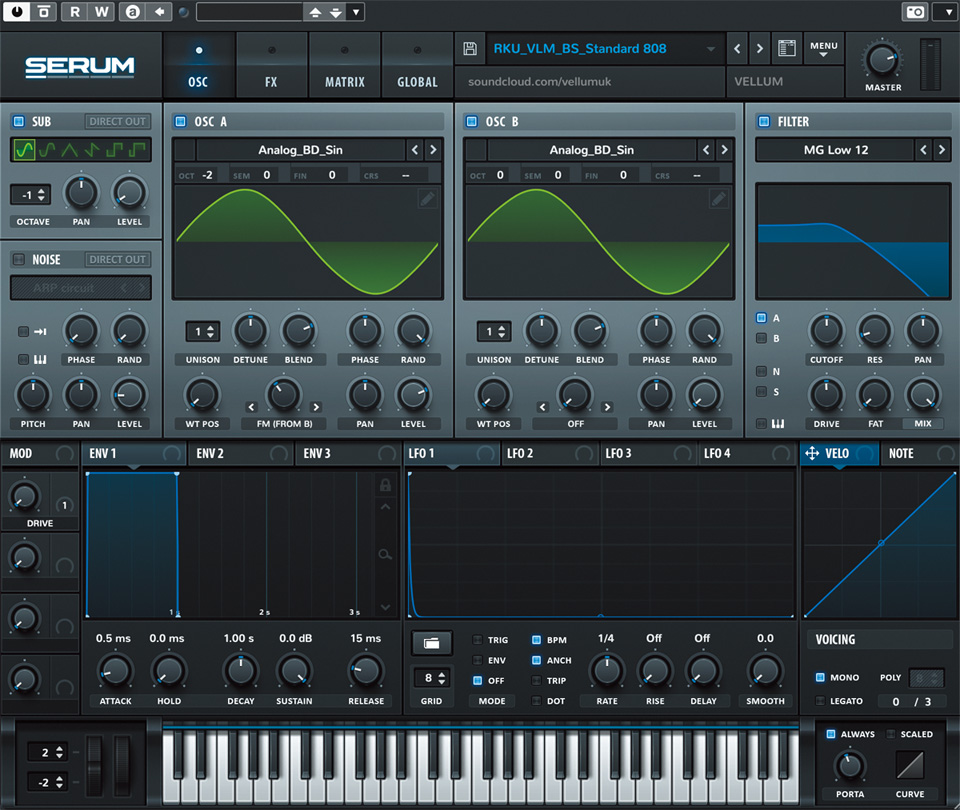960x810 pixels.
Task: Switch to the FX tab
Action: coord(271,66)
